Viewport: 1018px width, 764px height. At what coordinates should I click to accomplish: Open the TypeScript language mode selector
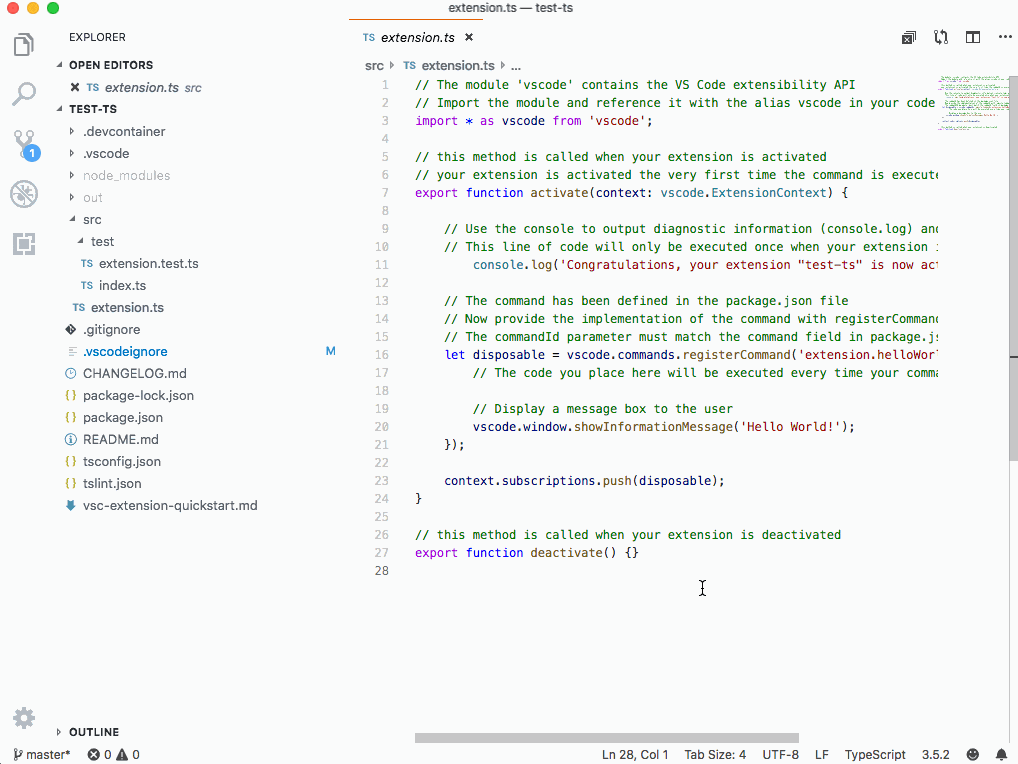(x=874, y=754)
